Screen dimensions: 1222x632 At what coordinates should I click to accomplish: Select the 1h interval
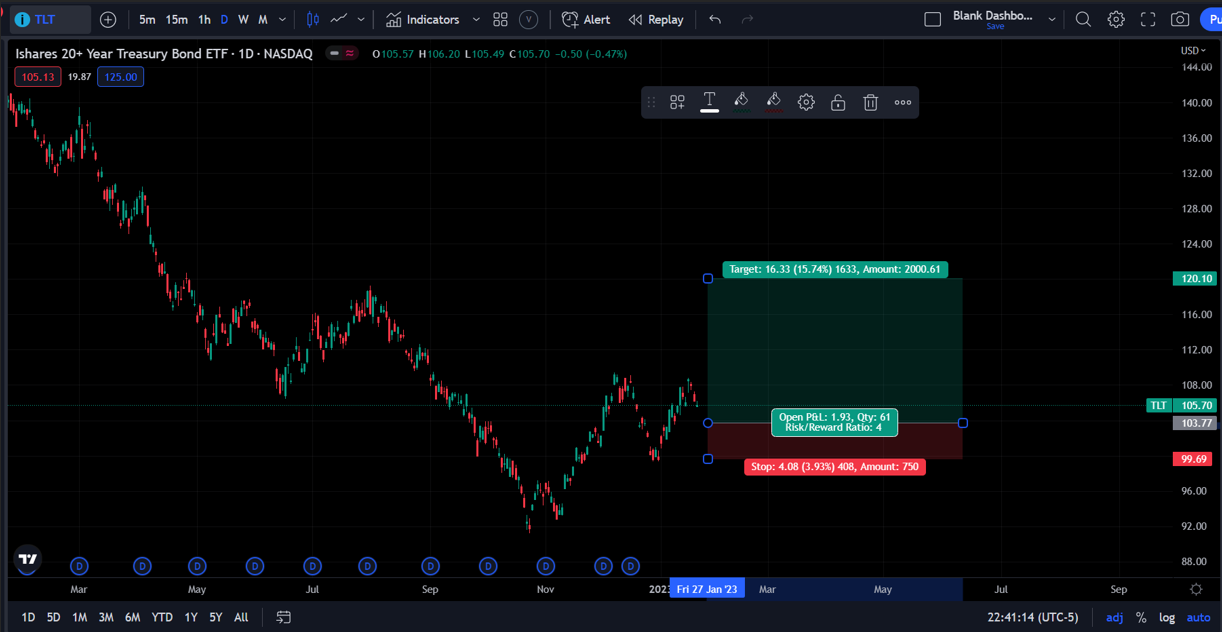coord(204,19)
